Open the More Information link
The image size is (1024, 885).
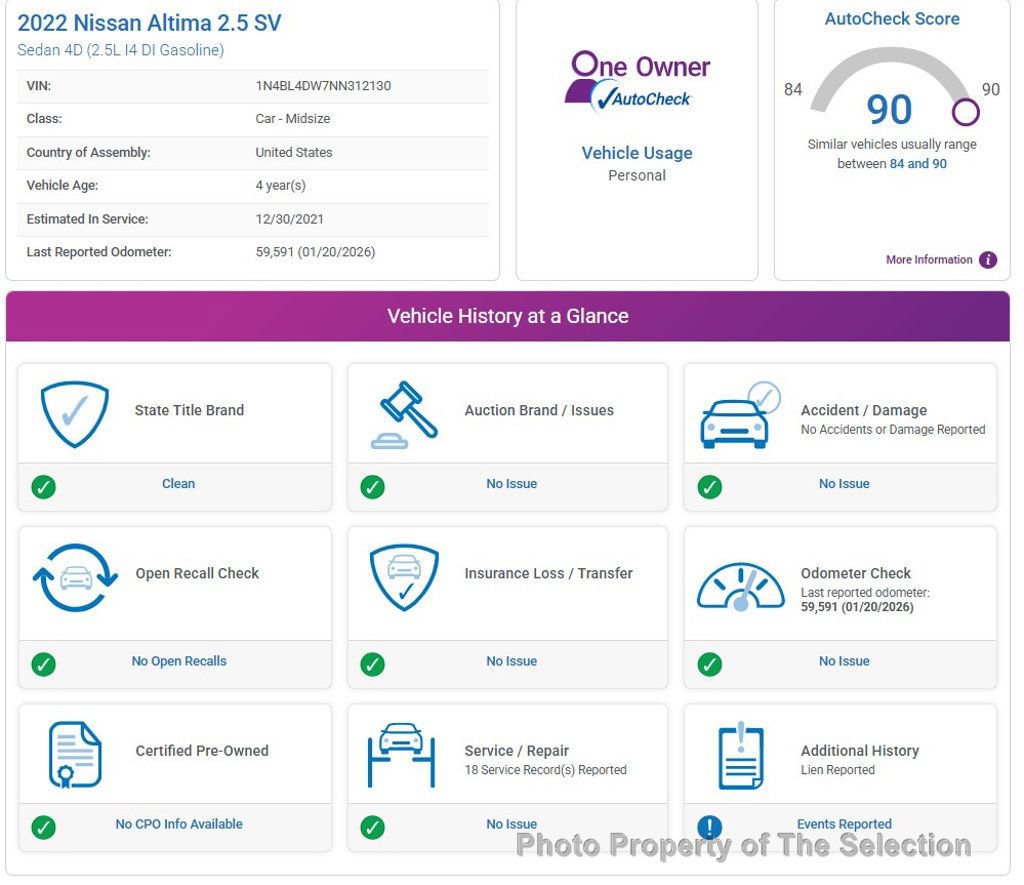click(928, 260)
